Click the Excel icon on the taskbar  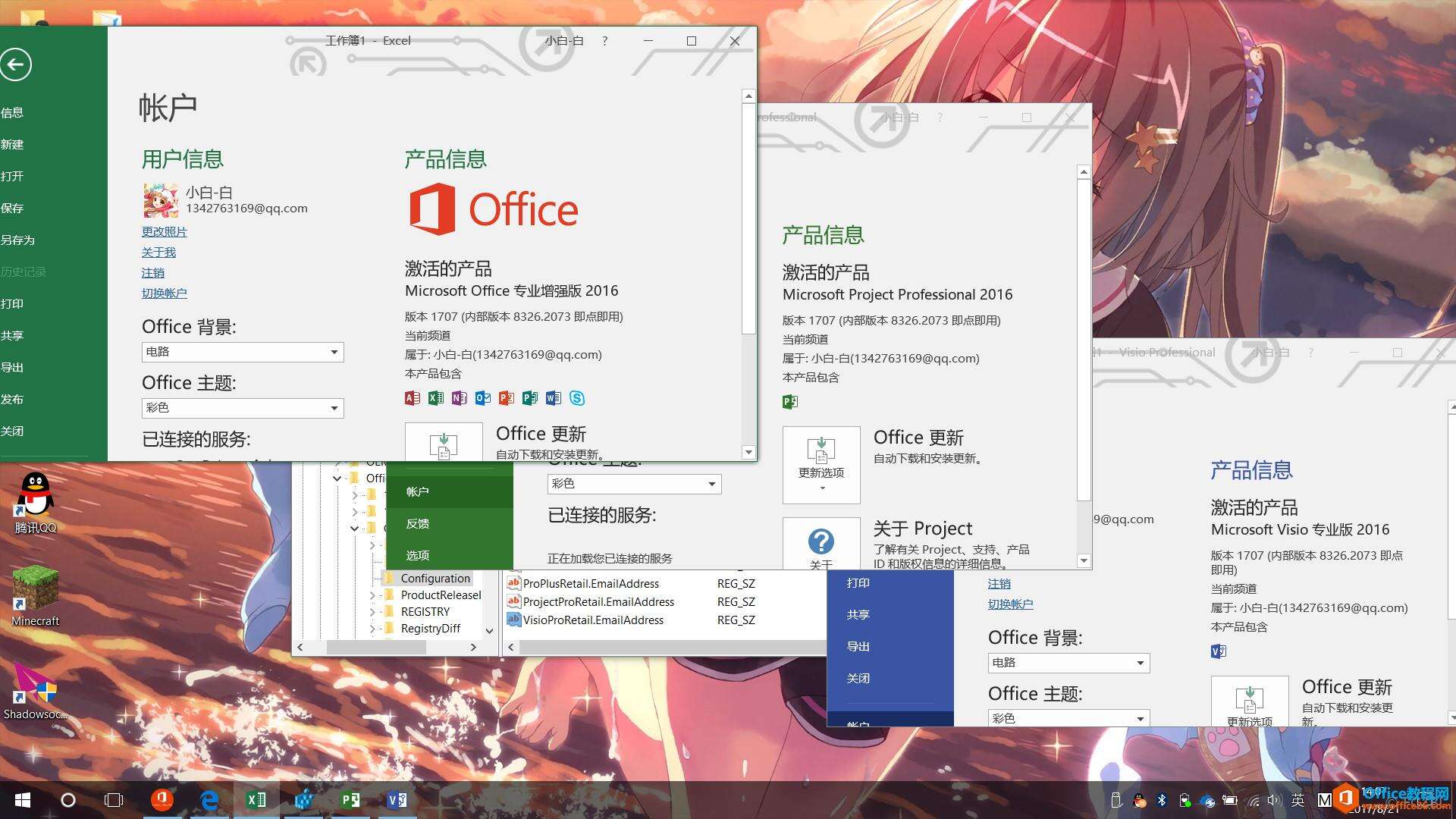256,799
